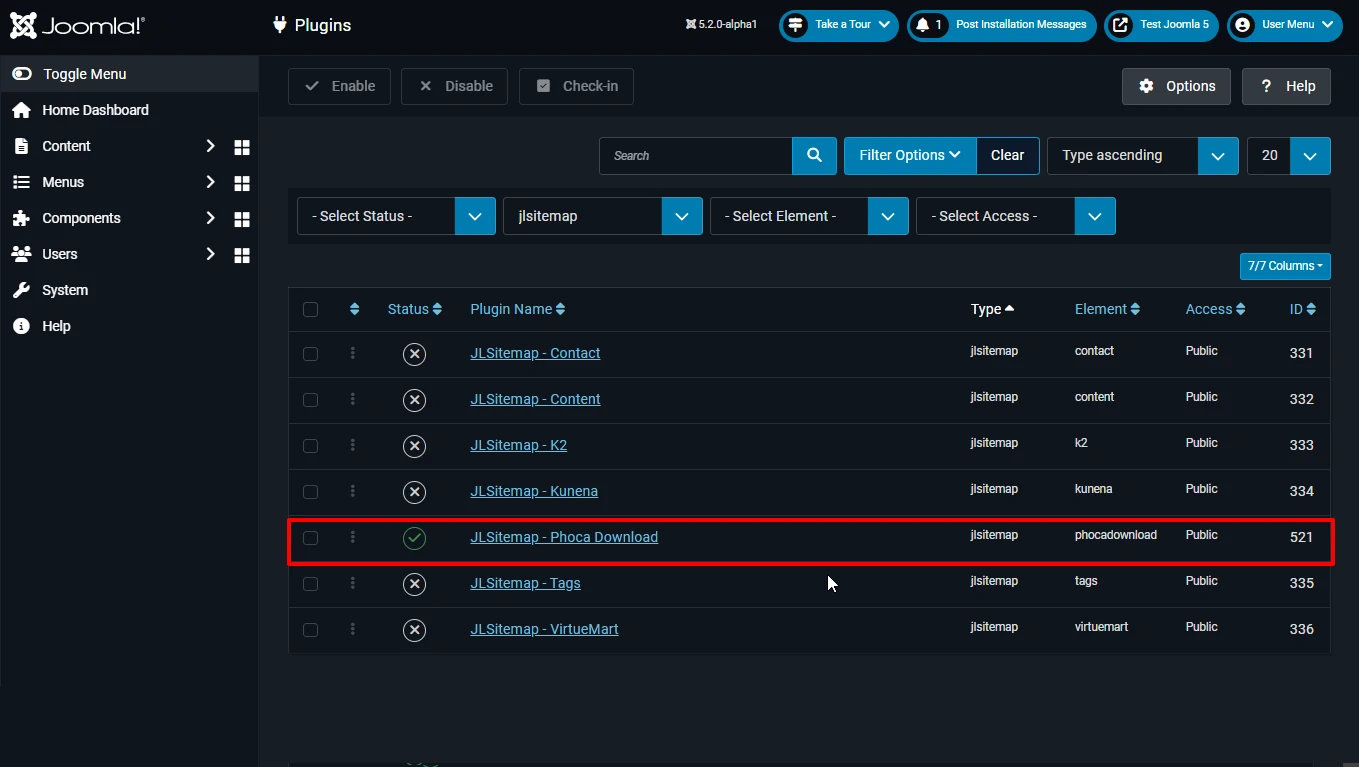Click the Check-in toolbar button
The width and height of the screenshot is (1359, 767).
tap(576, 86)
